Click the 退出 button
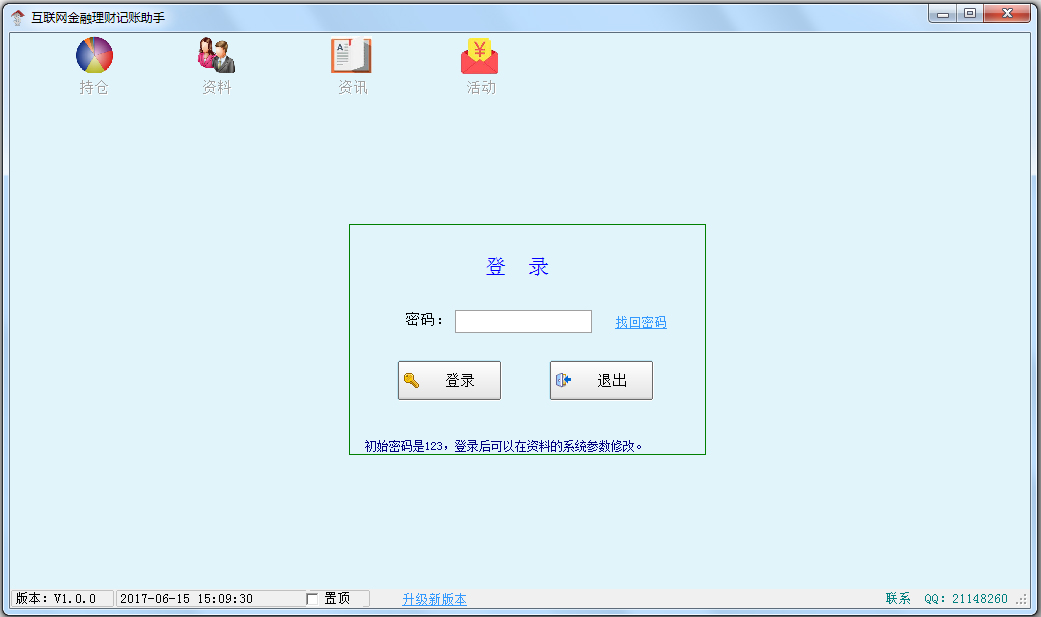The image size is (1041, 617). [601, 381]
